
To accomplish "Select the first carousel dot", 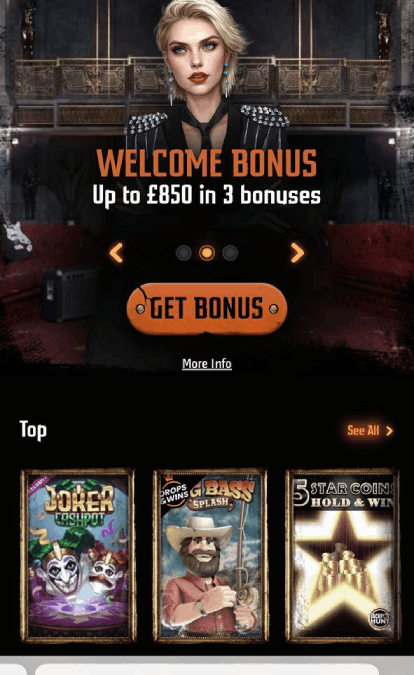I will pos(184,253).
